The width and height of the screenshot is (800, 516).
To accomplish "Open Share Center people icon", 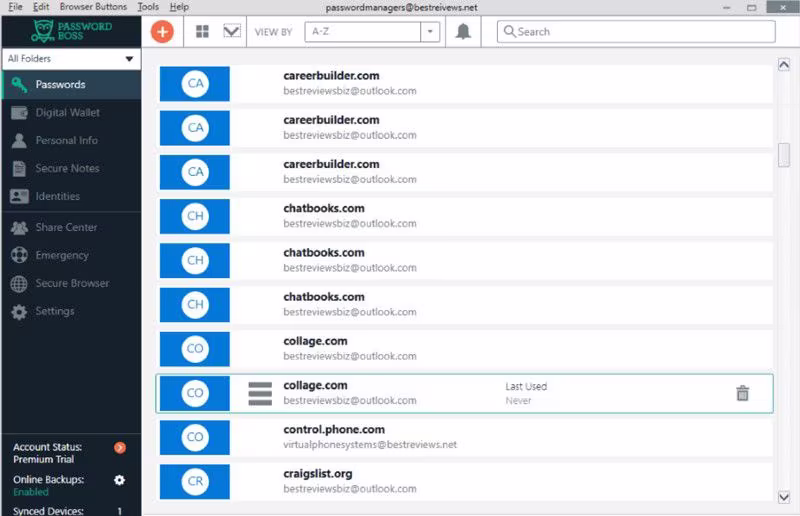I will (x=19, y=228).
